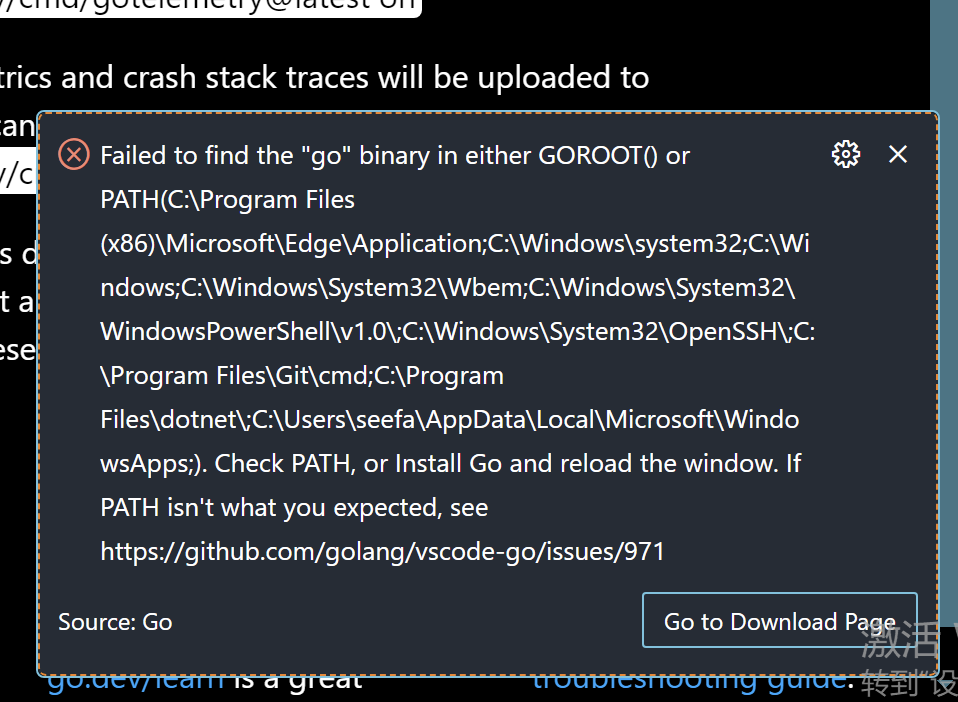
Task: Select the Source: Go label
Action: coord(115,622)
